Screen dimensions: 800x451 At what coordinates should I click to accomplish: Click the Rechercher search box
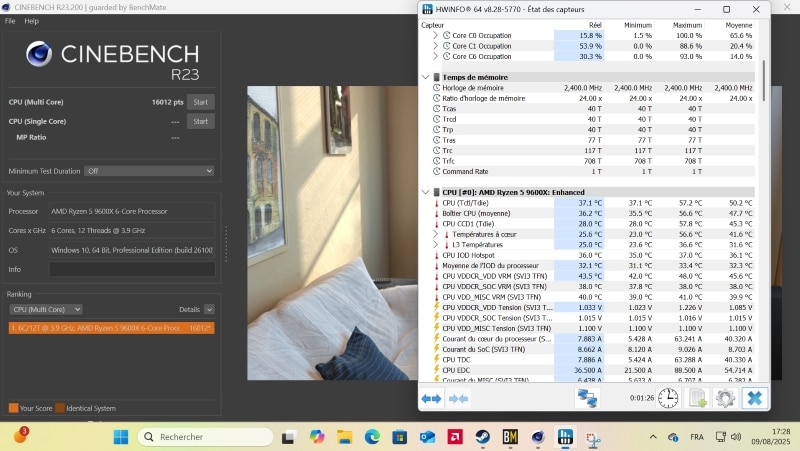tap(206, 437)
